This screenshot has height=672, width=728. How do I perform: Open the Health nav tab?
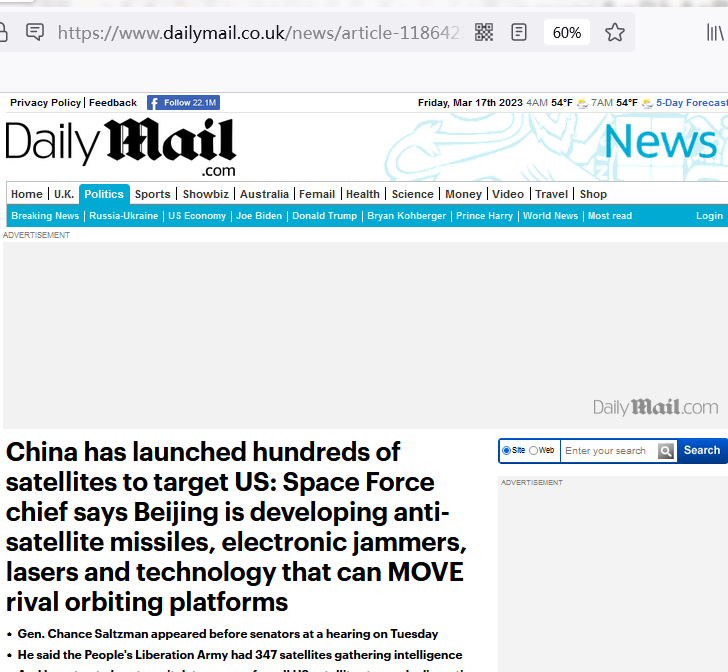(363, 194)
